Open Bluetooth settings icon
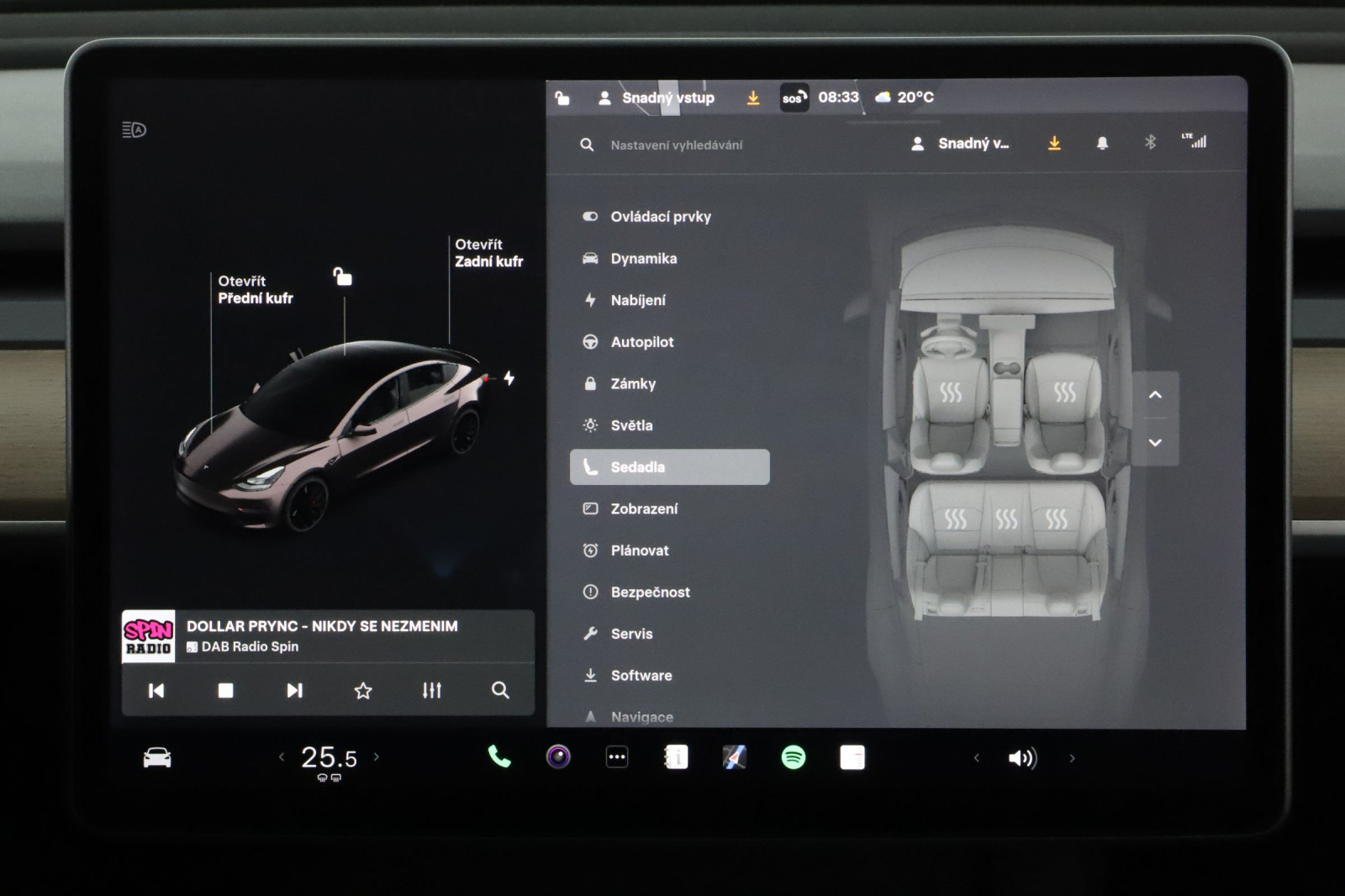Viewport: 1345px width, 896px height. 1150,143
